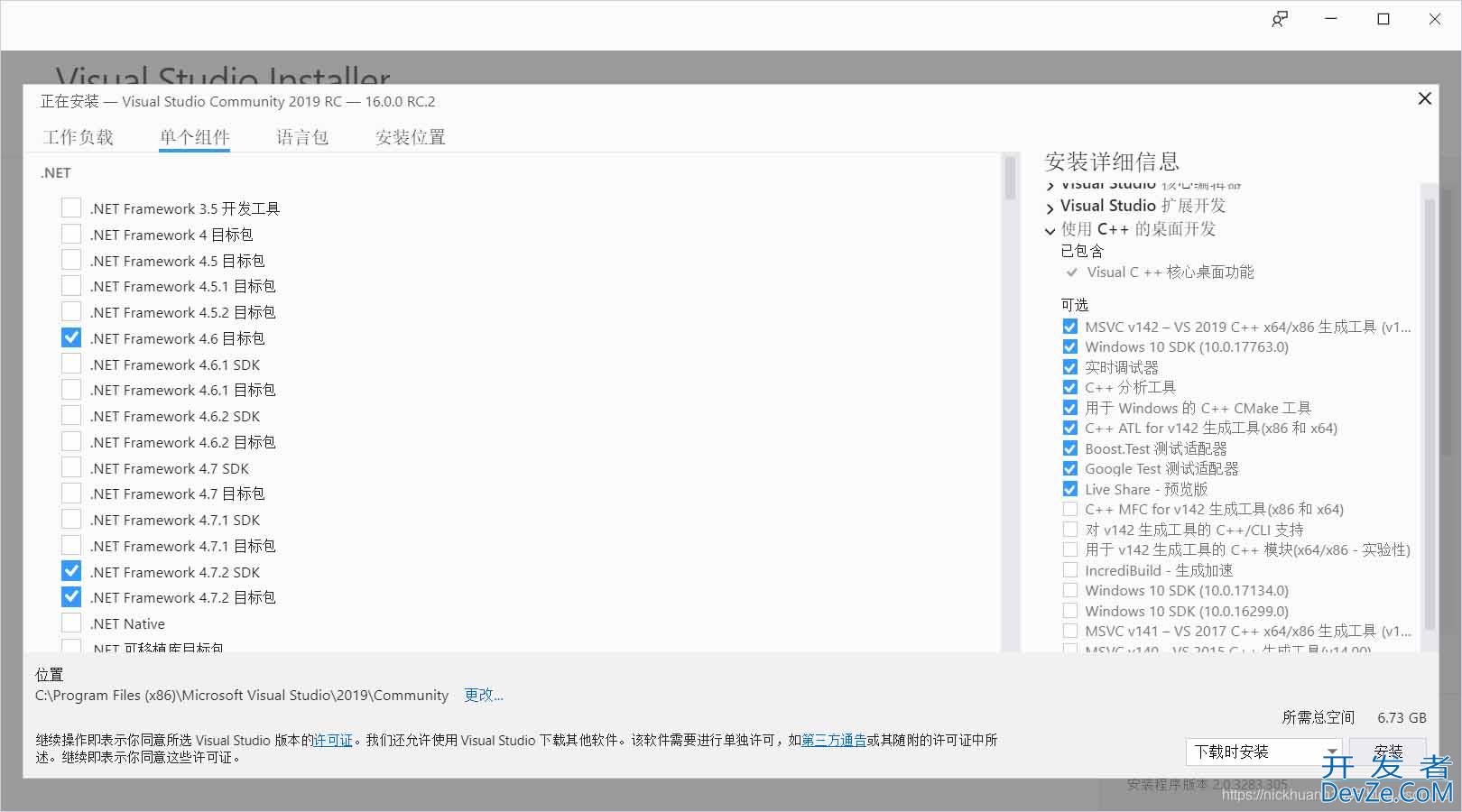Collapse 使用 C++ 的桌面开发 section

coord(1050,231)
